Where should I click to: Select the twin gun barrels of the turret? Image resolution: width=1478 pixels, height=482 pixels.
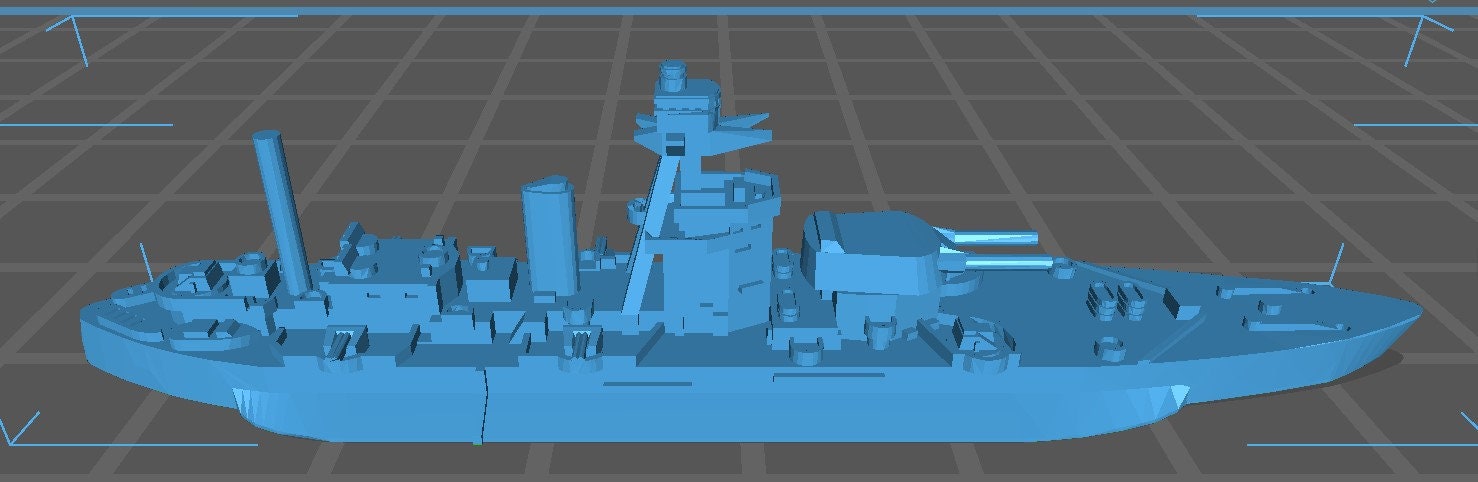click(x=995, y=249)
